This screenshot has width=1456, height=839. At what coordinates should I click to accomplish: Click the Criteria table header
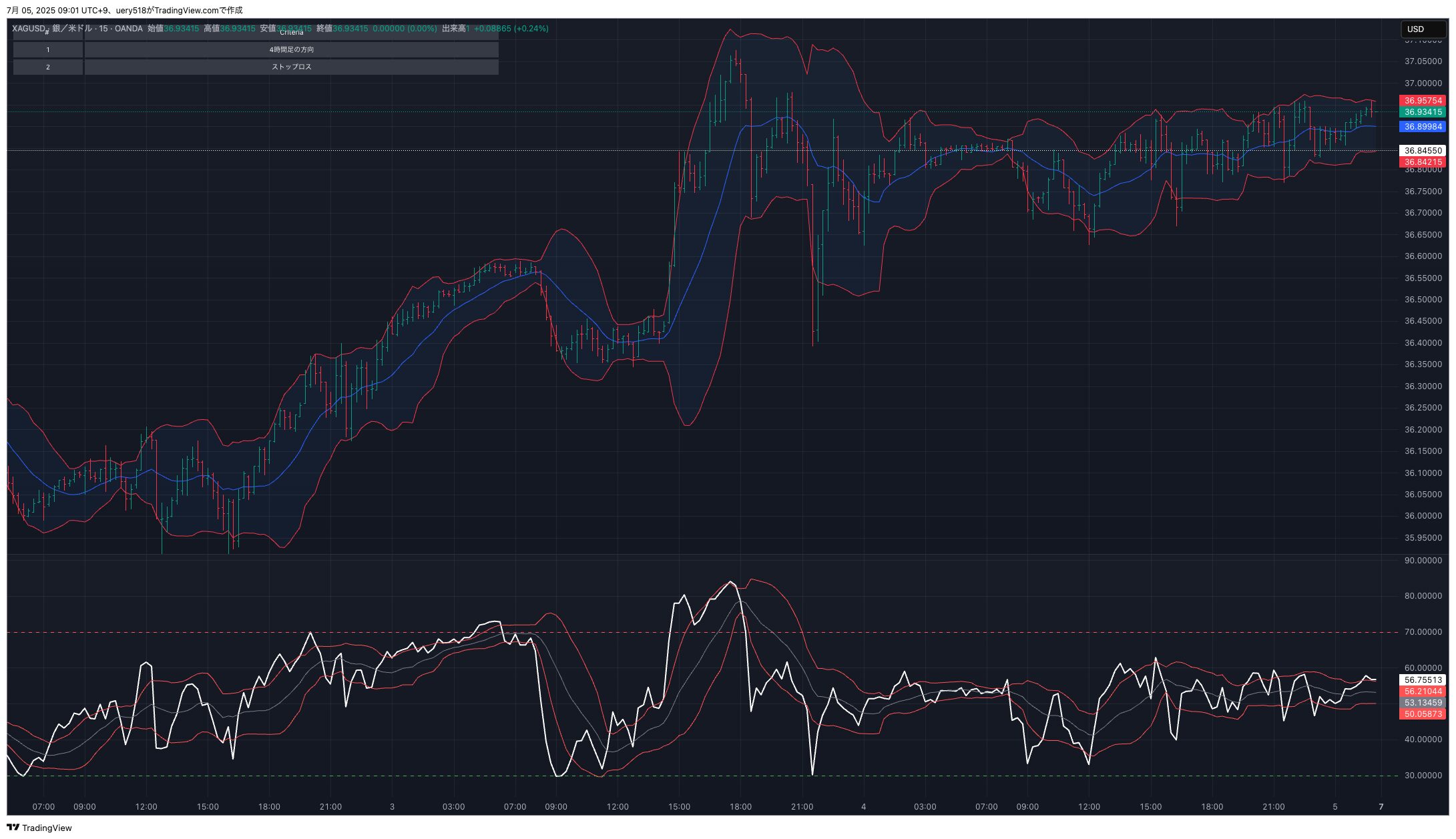[291, 33]
